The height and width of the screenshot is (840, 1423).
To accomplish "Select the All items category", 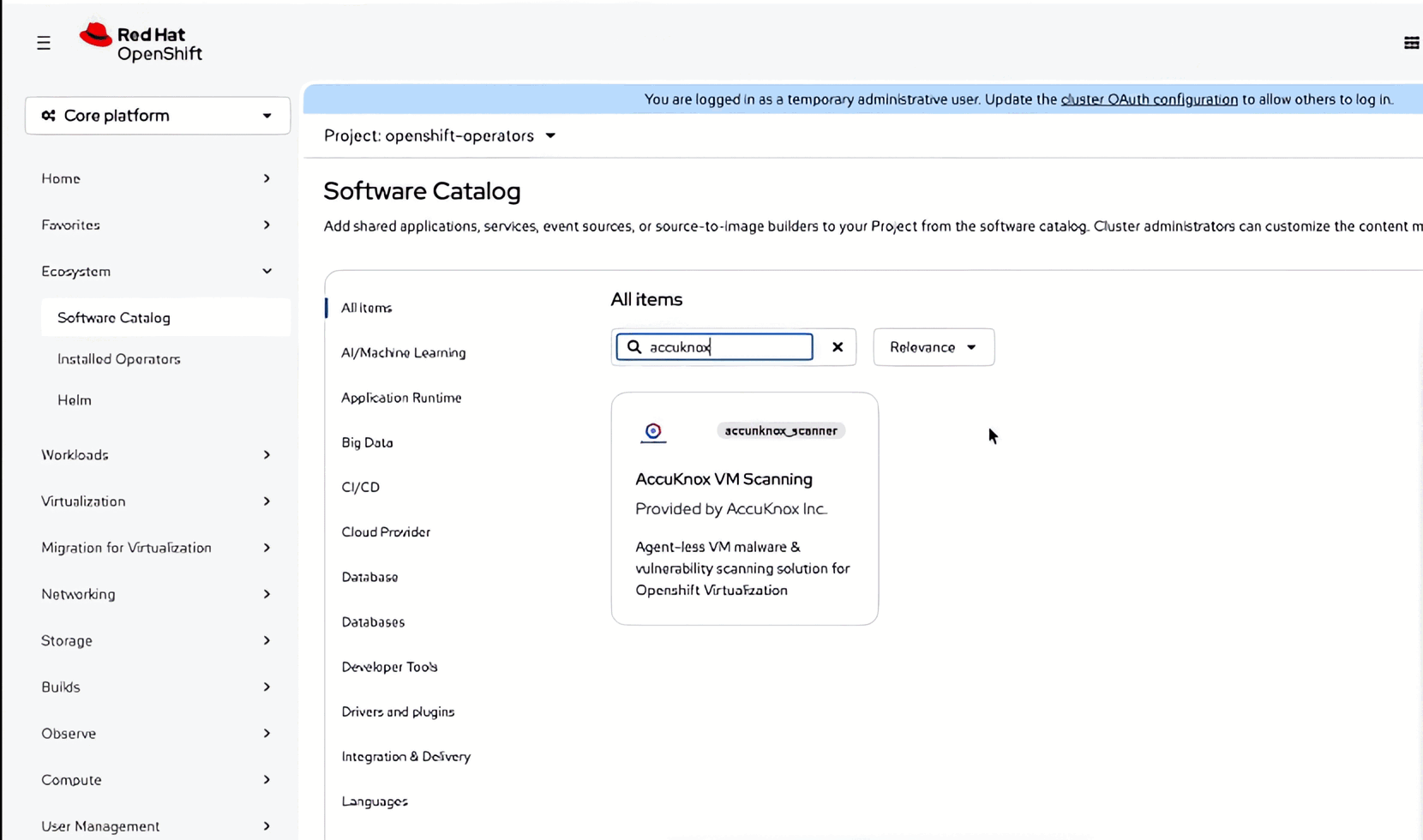I will click(367, 308).
